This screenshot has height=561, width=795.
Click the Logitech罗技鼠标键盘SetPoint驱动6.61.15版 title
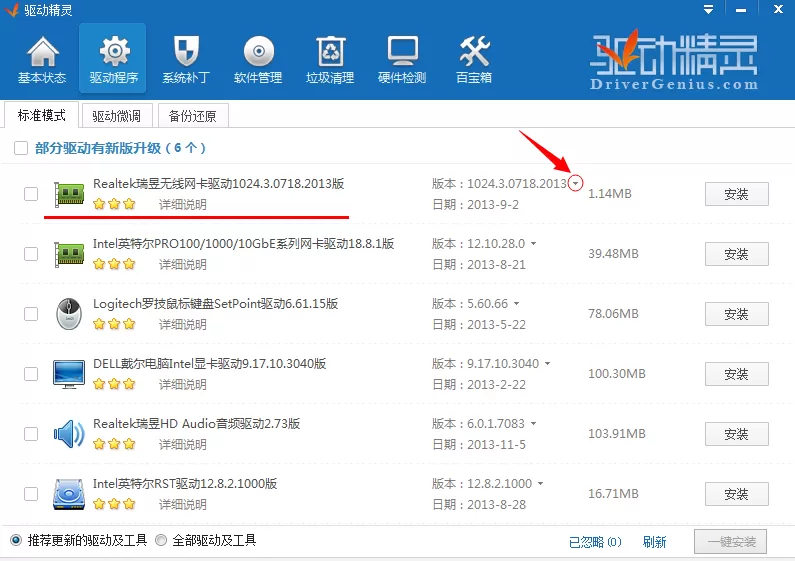coord(215,304)
